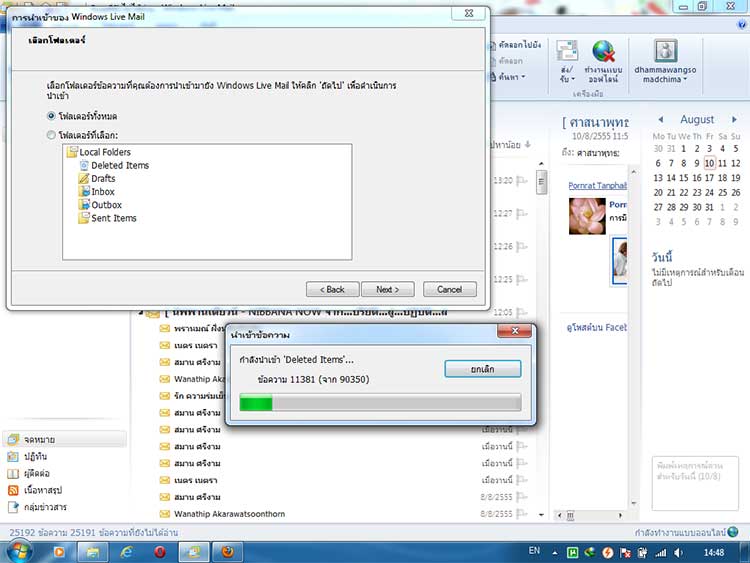The image size is (750, 563).
Task: Select the 'Selected folders' radio button
Action: (x=51, y=135)
